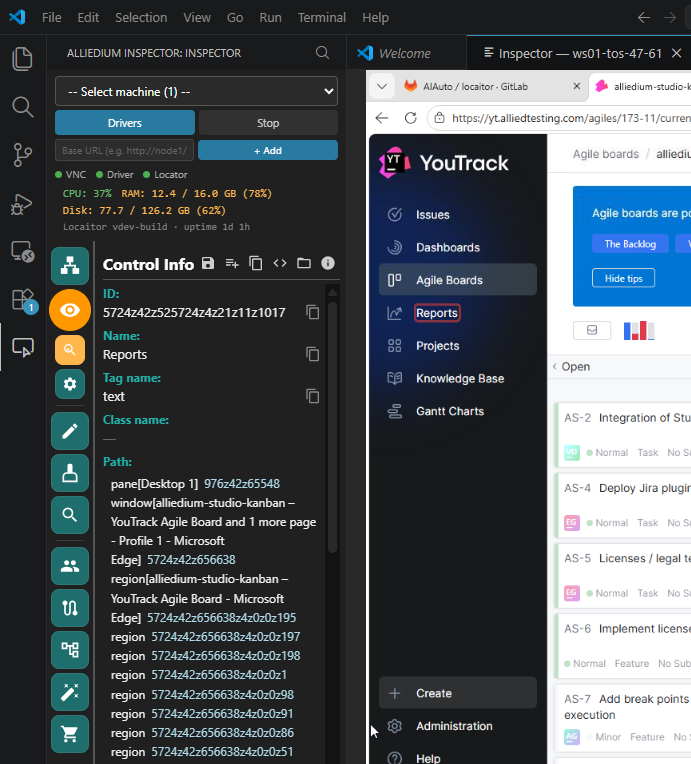Copy the Tag name value text
The height and width of the screenshot is (764, 691).
pos(313,396)
